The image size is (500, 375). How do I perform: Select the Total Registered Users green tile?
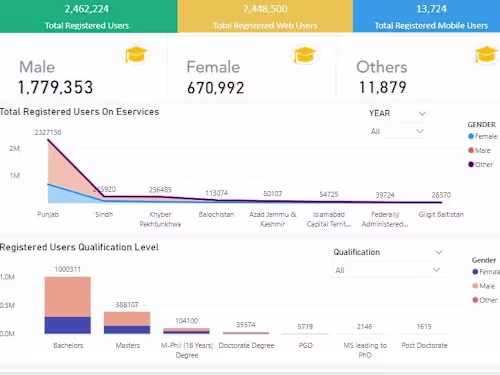pyautogui.click(x=88, y=16)
